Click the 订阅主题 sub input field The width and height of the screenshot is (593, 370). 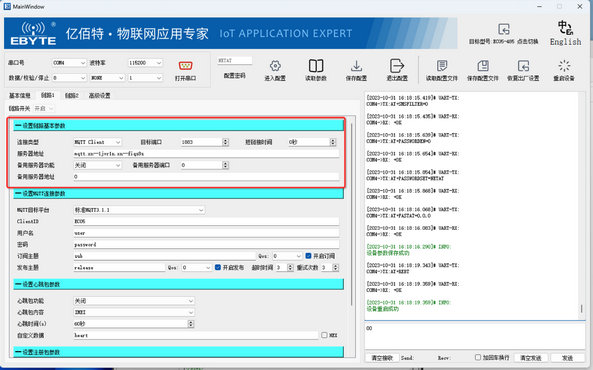pyautogui.click(x=165, y=256)
